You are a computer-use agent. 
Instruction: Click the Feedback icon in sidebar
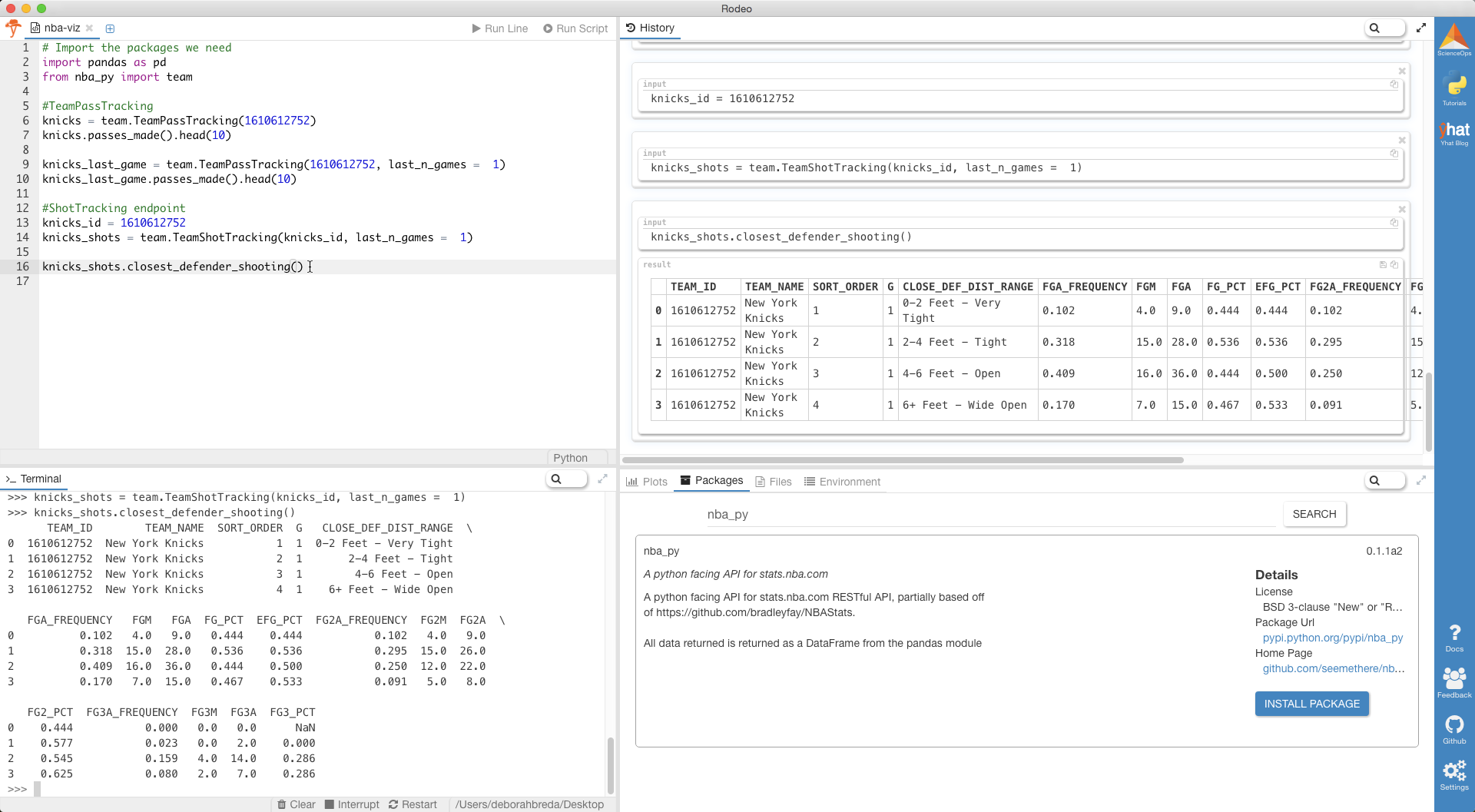point(1454,682)
